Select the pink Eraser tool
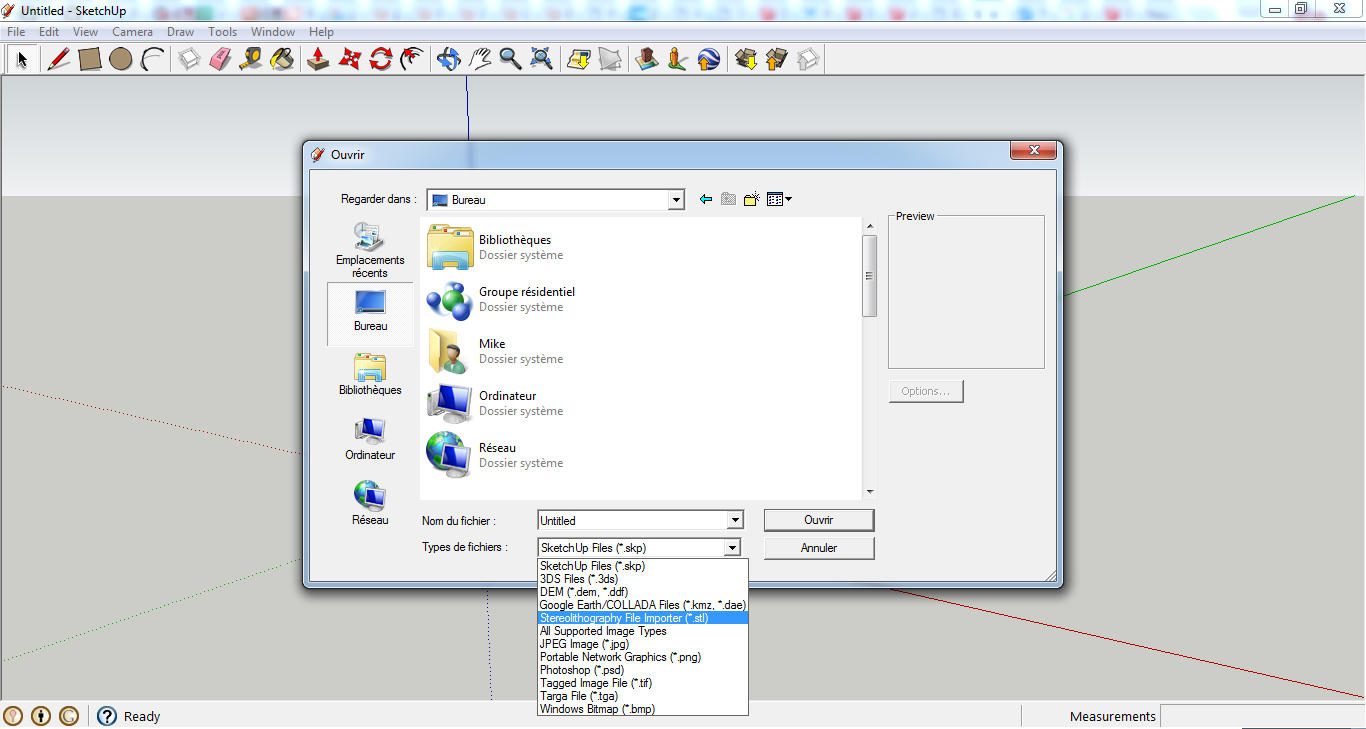Viewport: 1366px width, 729px height. 220,59
